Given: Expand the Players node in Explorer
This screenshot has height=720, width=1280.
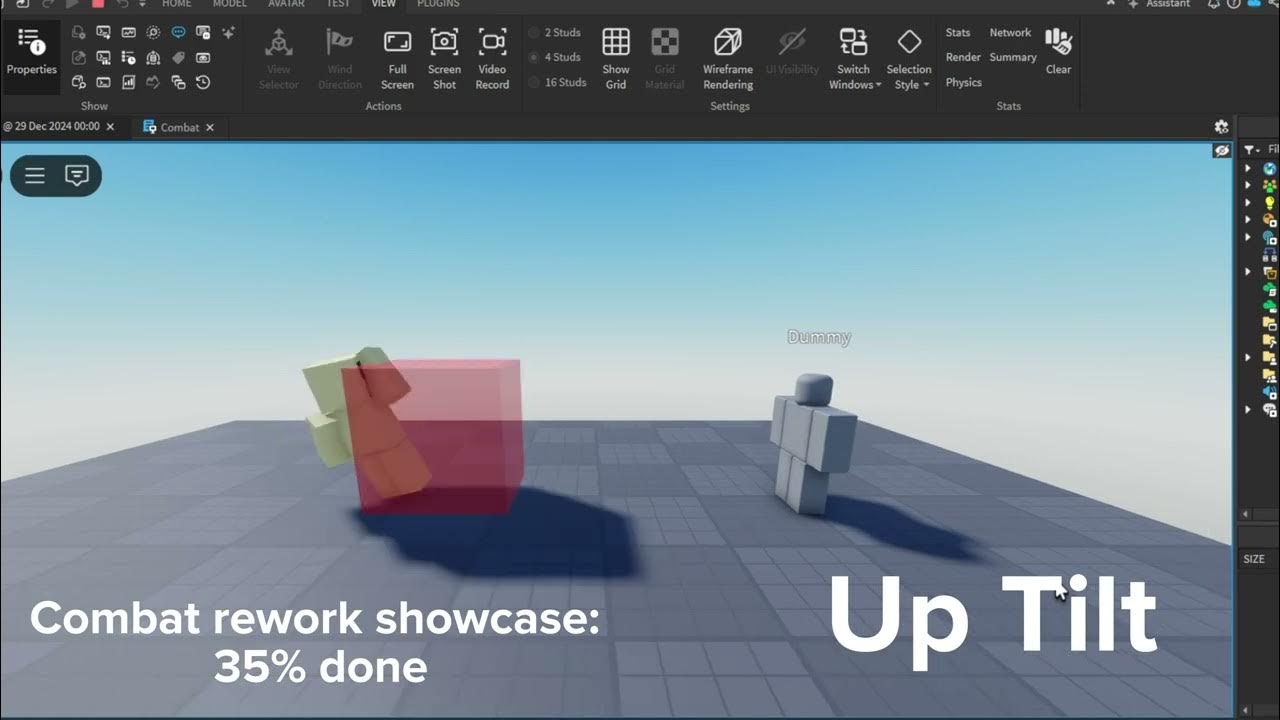Looking at the screenshot, I should click(1248, 185).
